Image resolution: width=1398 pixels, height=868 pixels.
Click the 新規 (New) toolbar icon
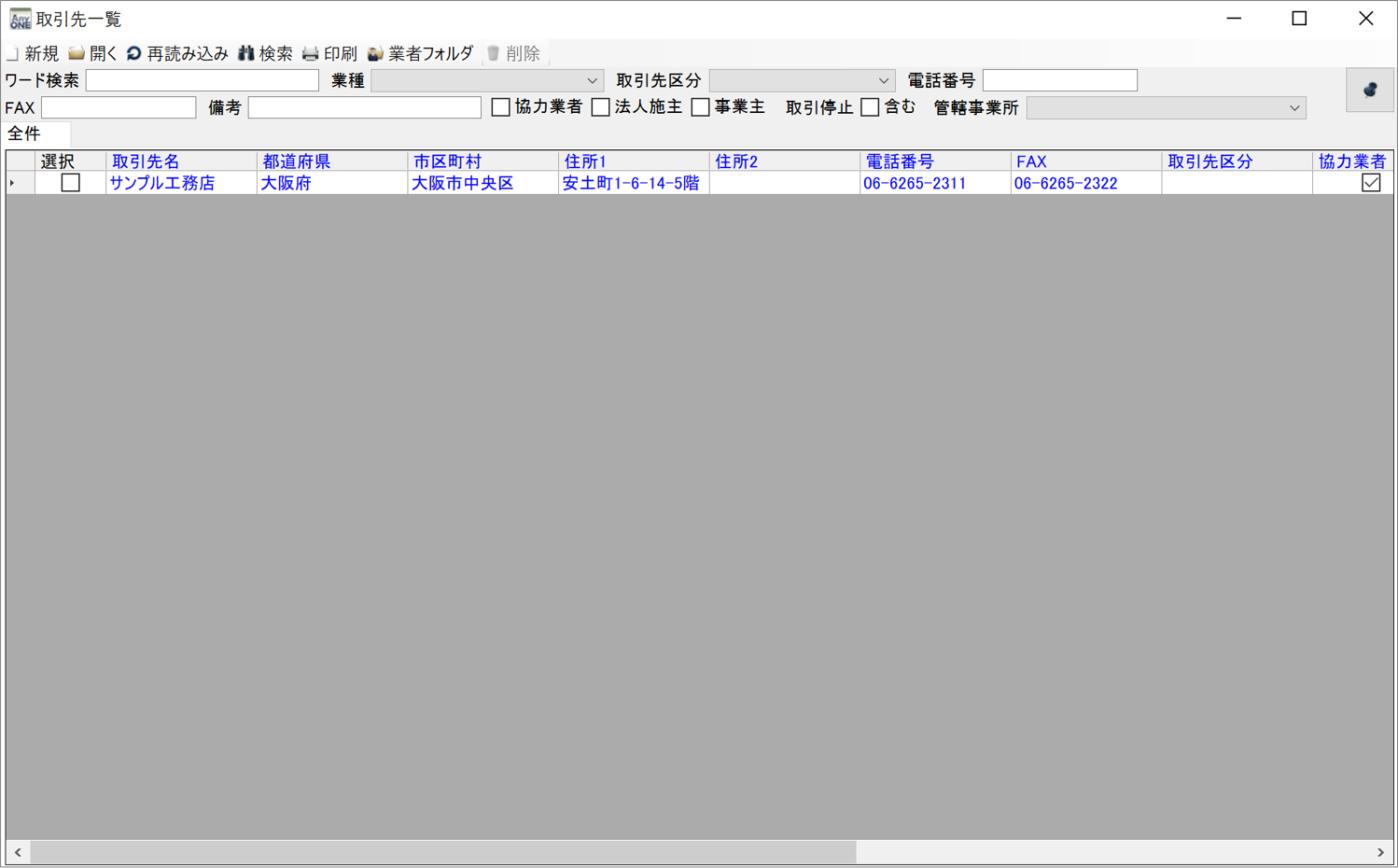pyautogui.click(x=13, y=54)
